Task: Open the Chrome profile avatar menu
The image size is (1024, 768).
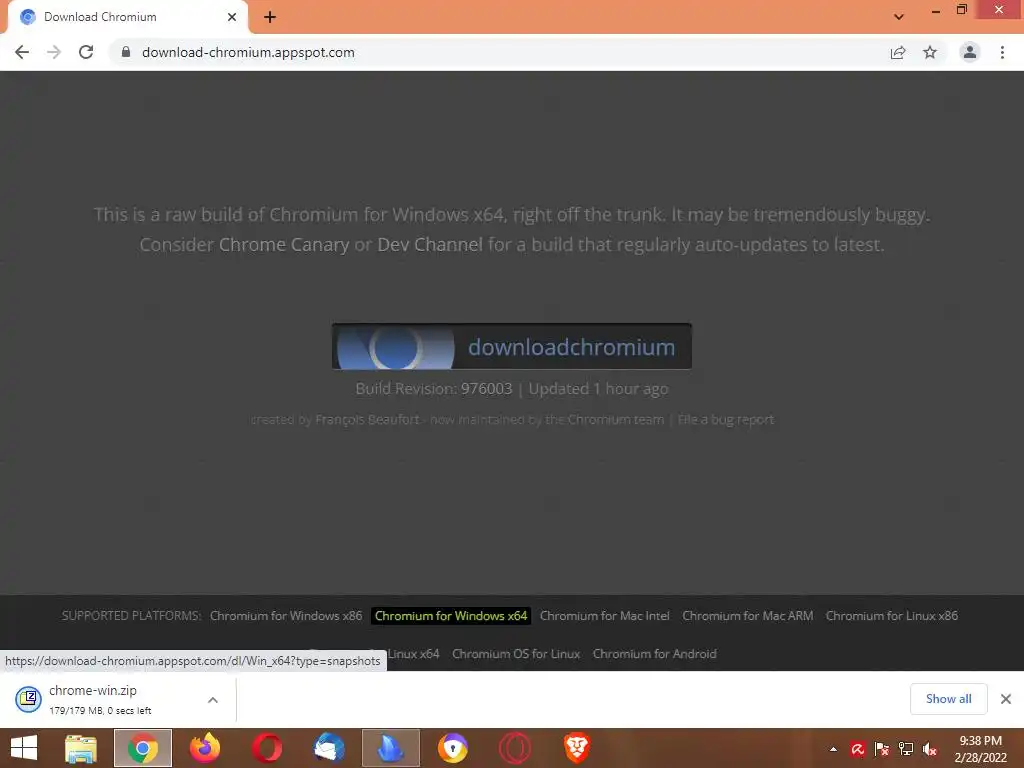Action: pyautogui.click(x=970, y=52)
